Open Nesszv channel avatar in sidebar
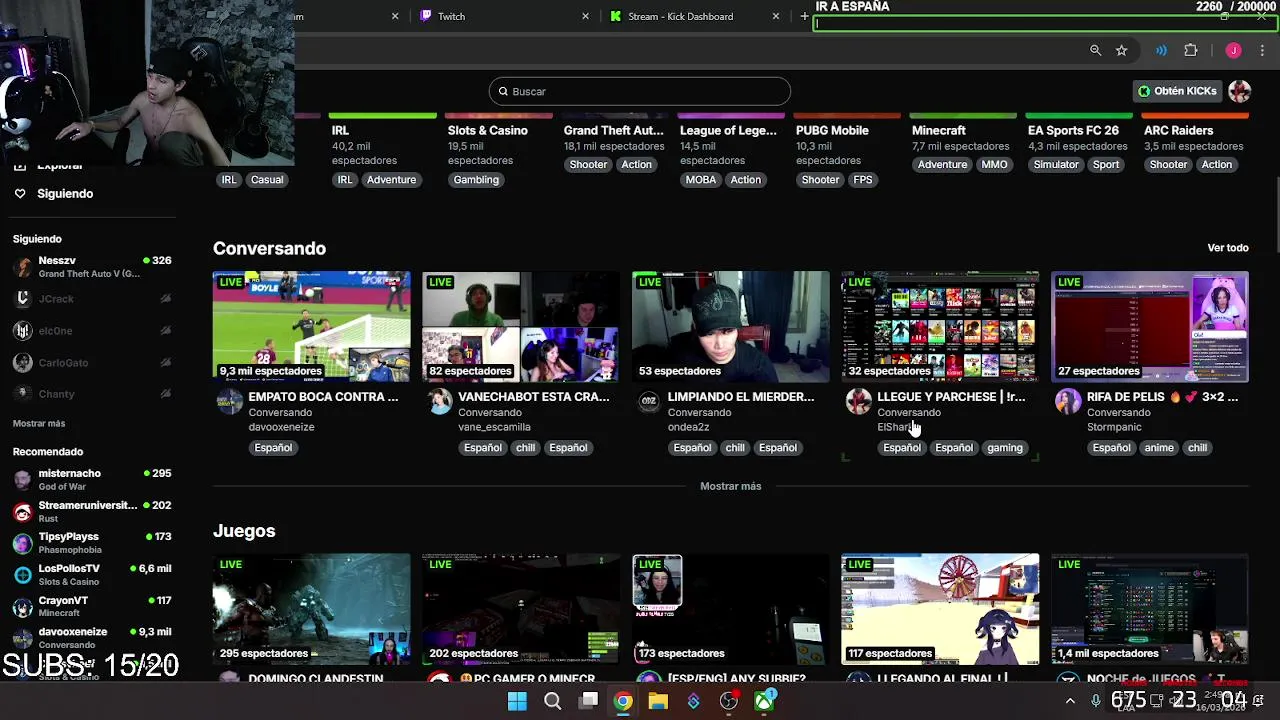1280x720 pixels. (x=23, y=267)
